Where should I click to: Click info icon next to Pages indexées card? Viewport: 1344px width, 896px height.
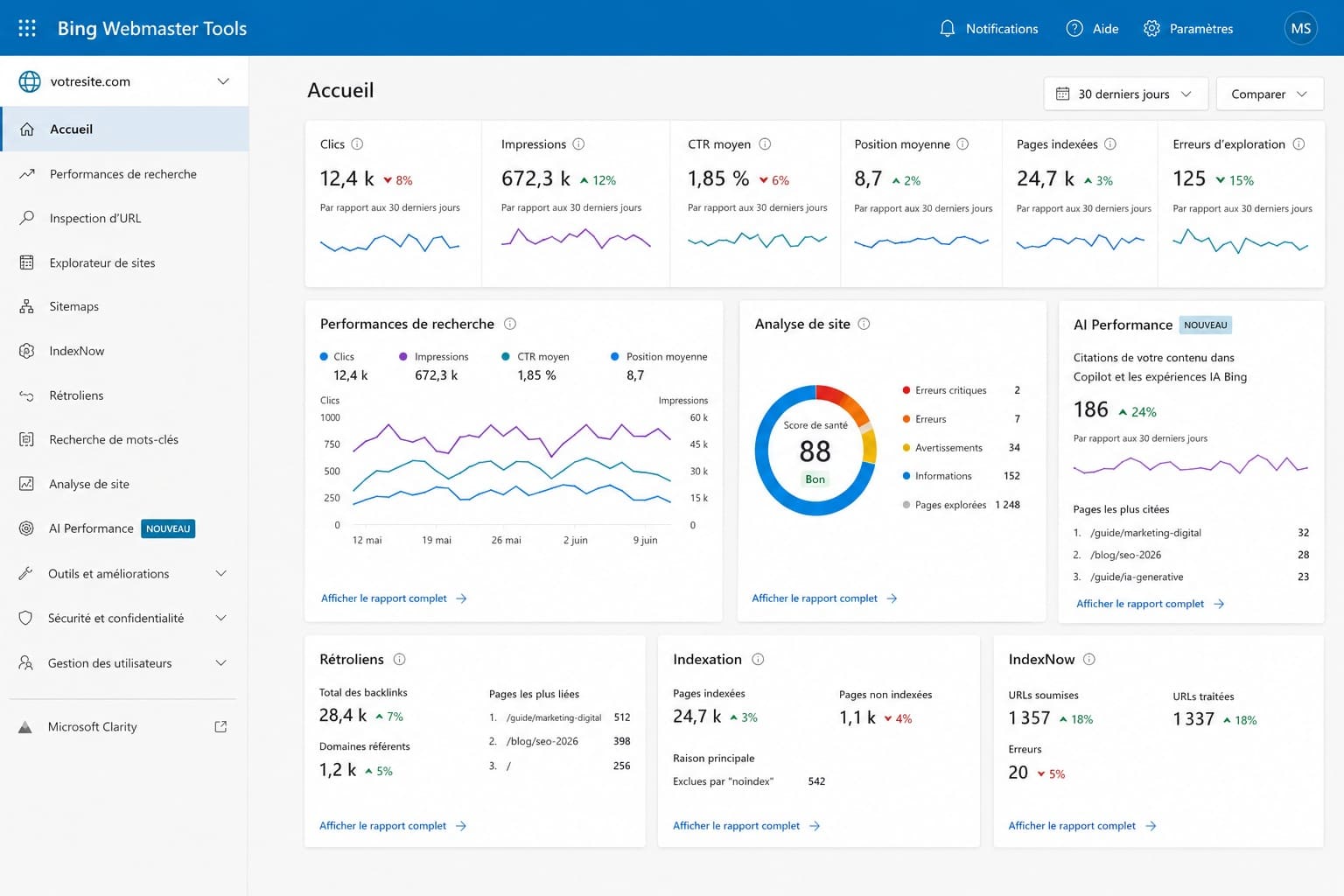coord(1110,143)
